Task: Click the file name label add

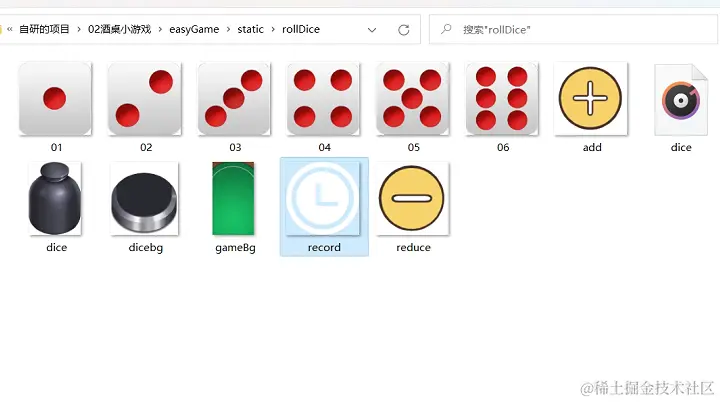Action: (x=592, y=147)
